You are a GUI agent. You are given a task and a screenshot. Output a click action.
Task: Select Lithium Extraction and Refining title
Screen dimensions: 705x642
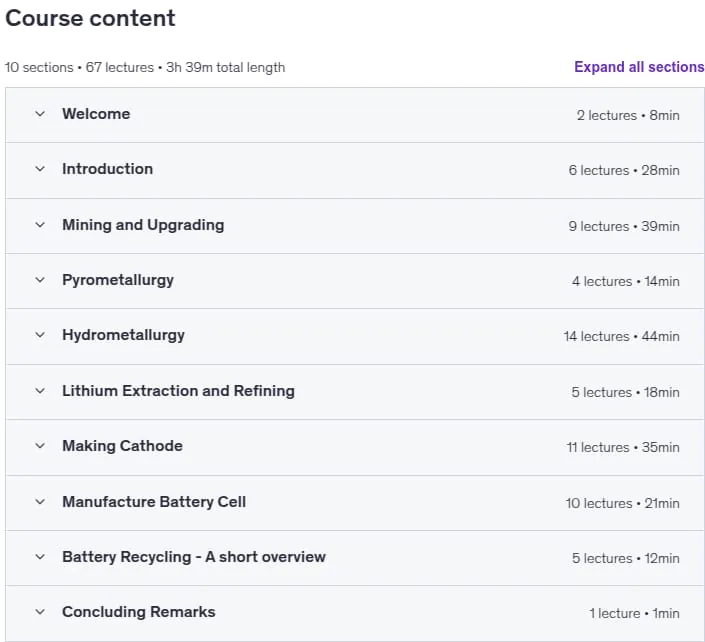click(178, 391)
